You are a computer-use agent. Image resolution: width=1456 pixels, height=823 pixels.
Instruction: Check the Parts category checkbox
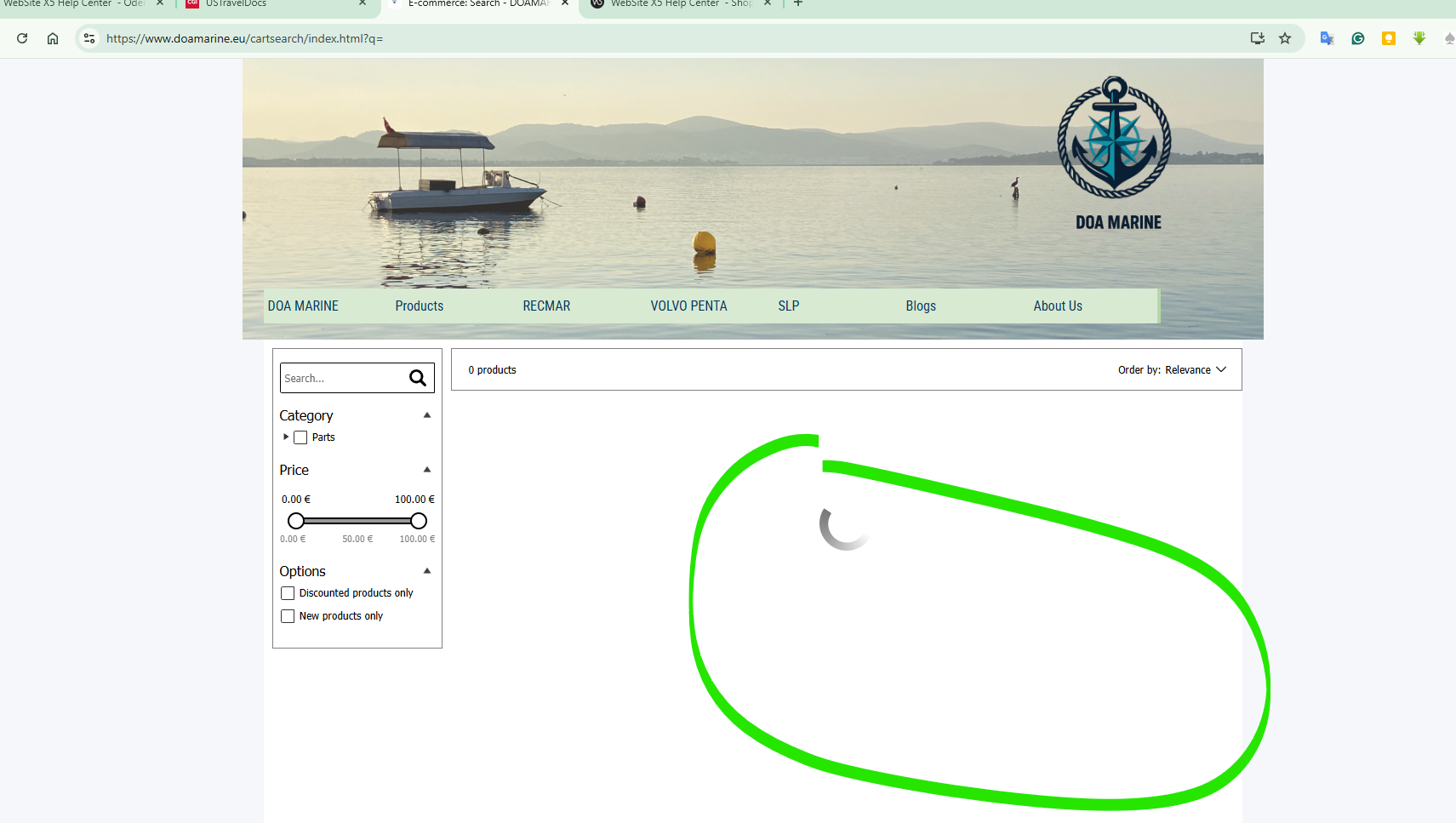300,437
